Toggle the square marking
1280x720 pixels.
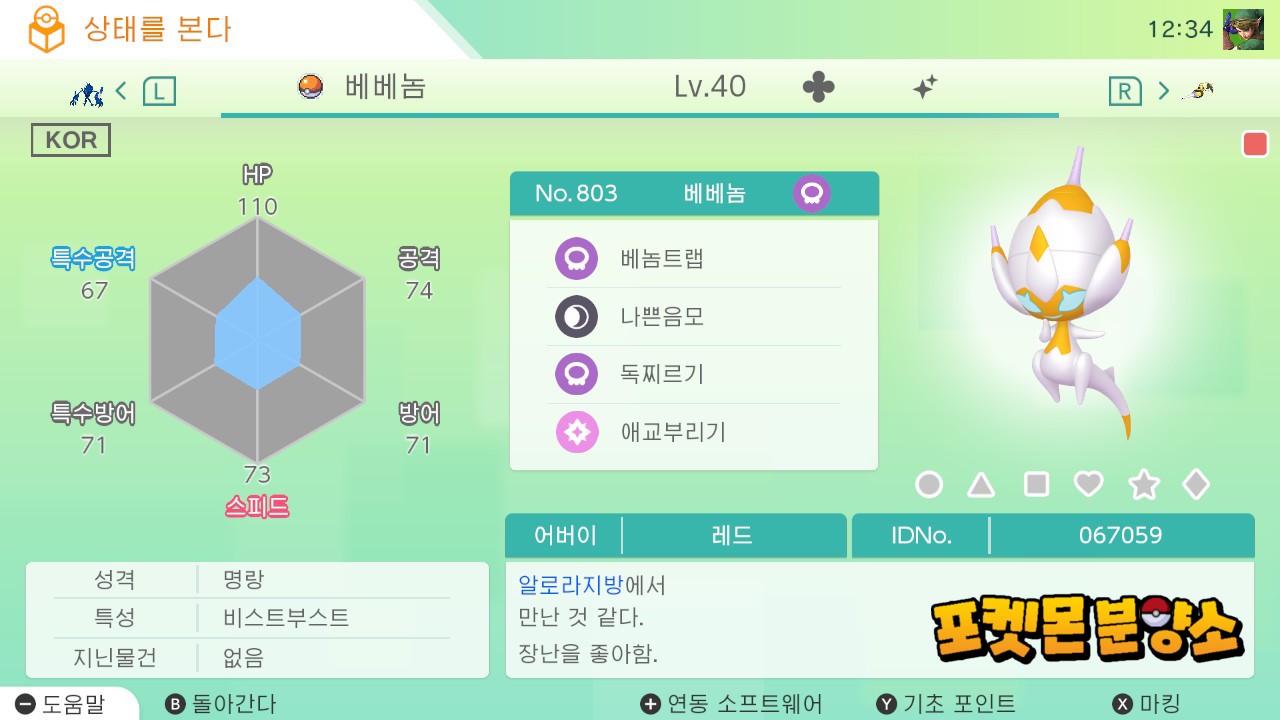point(1036,485)
